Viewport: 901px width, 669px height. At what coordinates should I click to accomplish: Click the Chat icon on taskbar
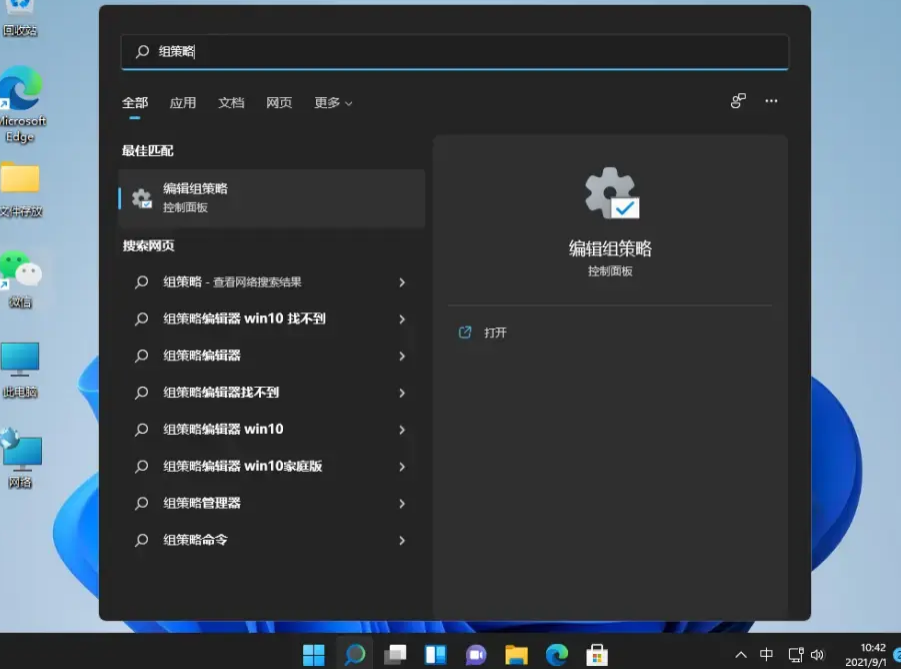(474, 654)
